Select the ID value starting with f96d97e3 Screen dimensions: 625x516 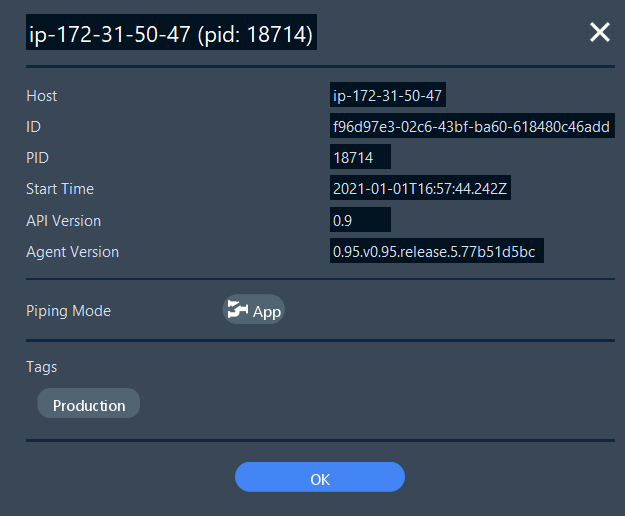pos(472,127)
